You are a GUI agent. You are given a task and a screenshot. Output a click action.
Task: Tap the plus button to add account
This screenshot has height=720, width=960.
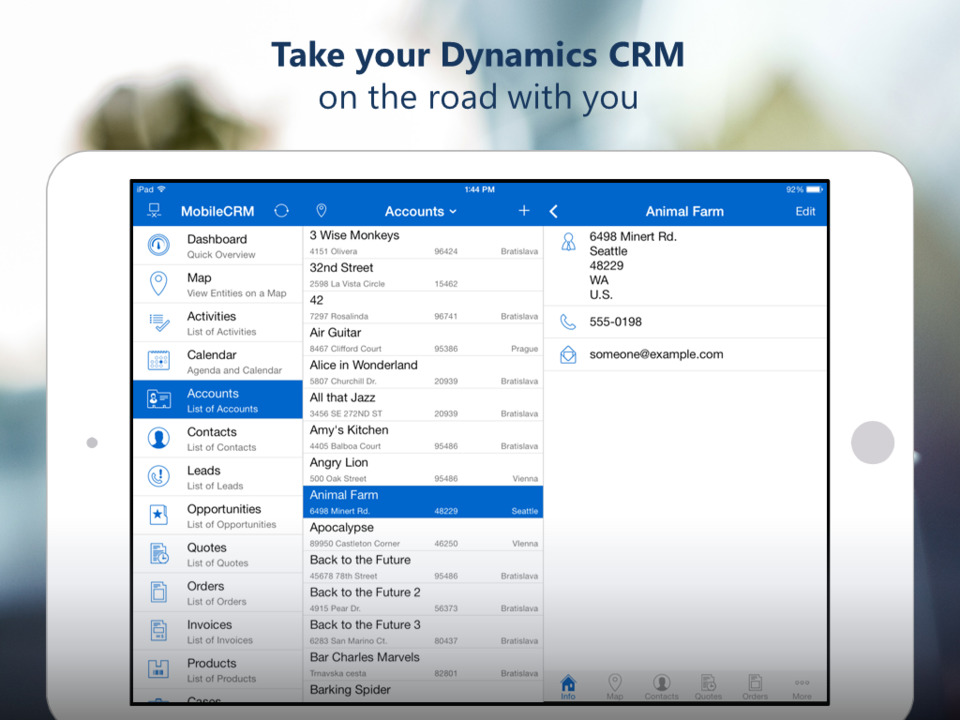coord(524,211)
